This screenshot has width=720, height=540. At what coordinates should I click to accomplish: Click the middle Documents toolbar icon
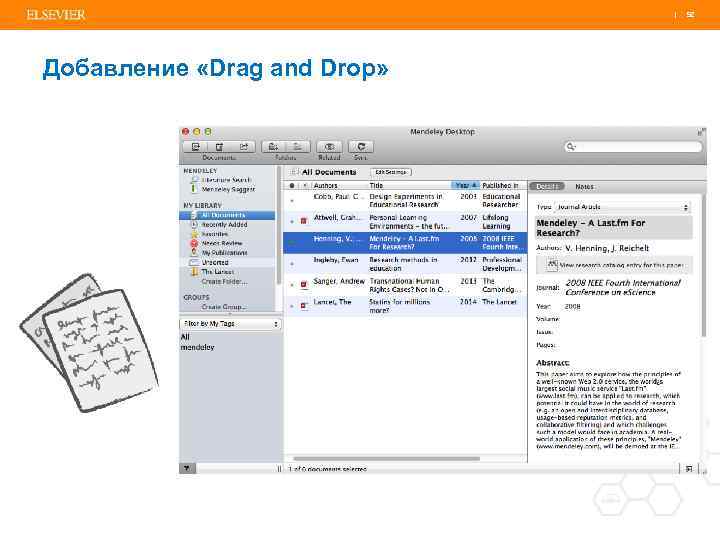(x=219, y=146)
